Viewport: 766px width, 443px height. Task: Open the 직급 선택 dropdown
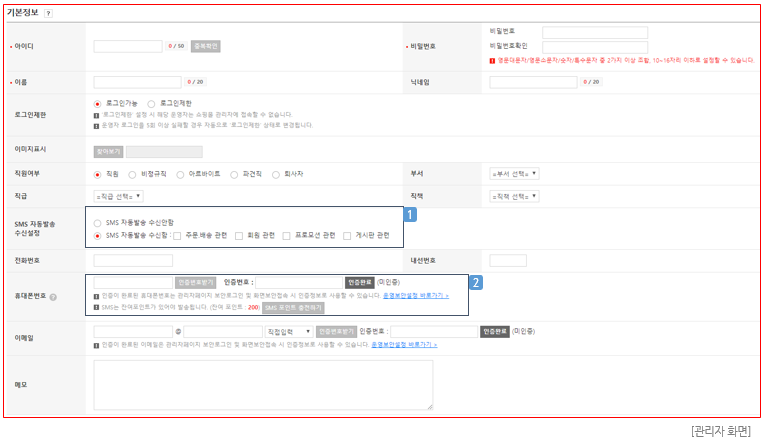(x=118, y=196)
